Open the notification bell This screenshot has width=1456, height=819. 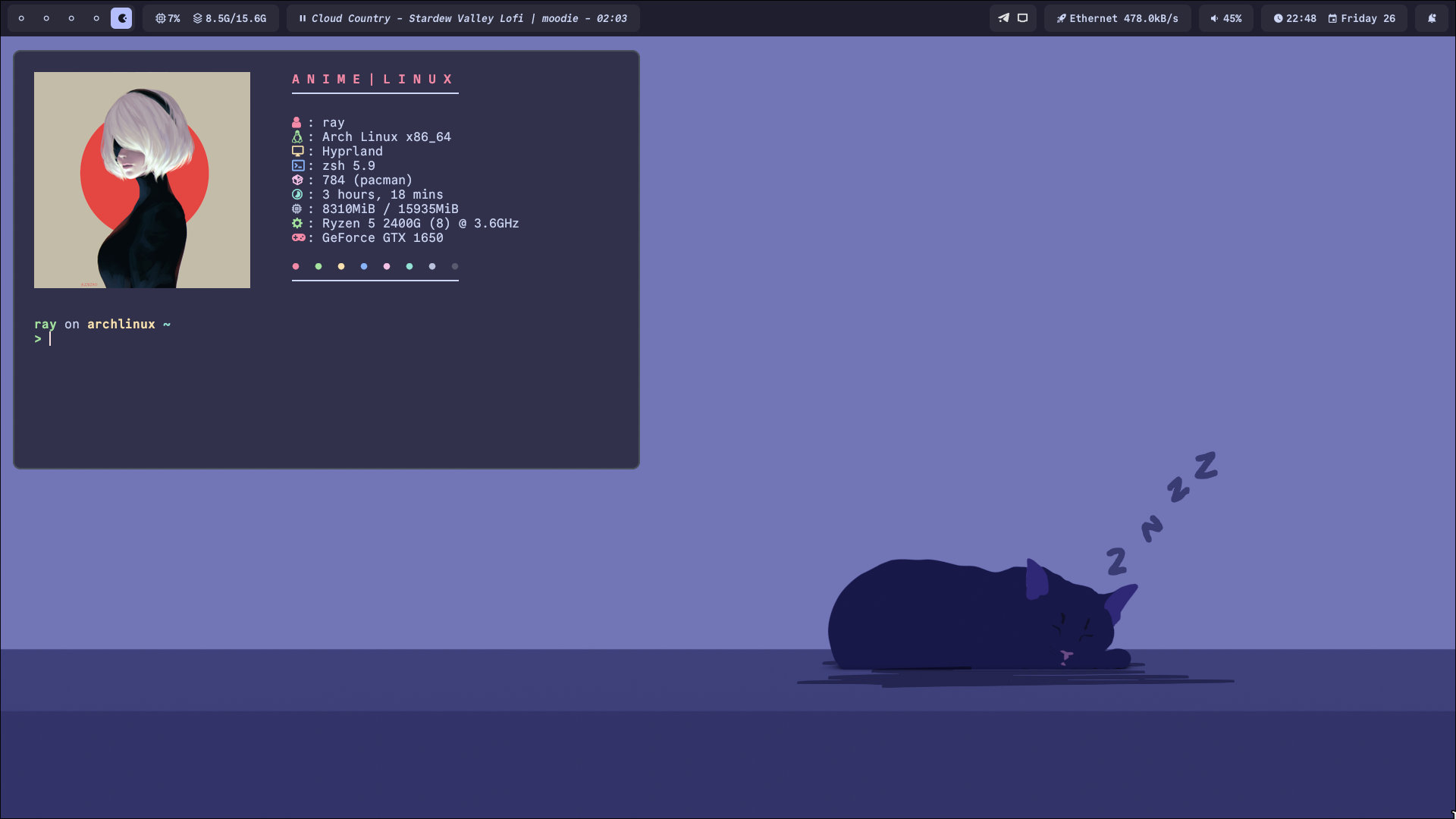(x=1432, y=18)
